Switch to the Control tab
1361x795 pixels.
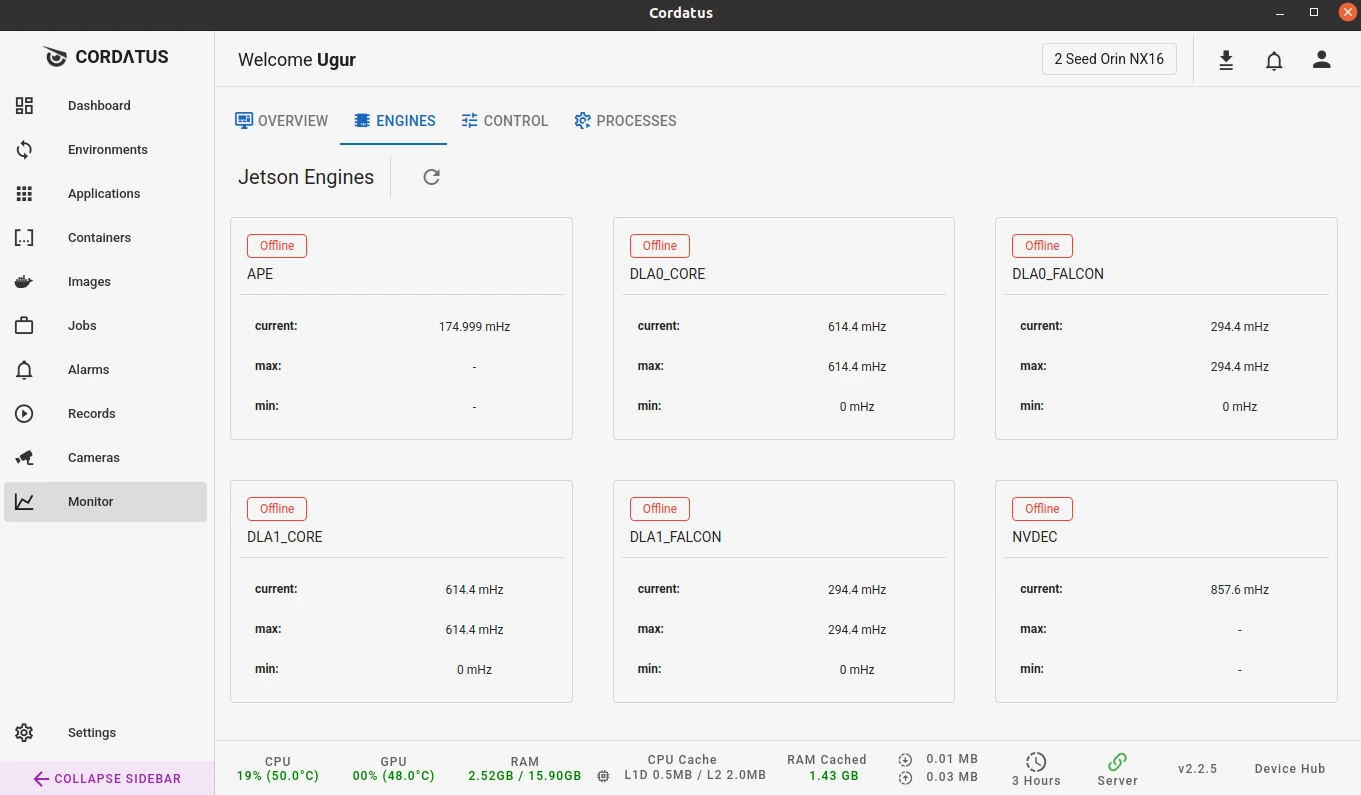tap(505, 121)
